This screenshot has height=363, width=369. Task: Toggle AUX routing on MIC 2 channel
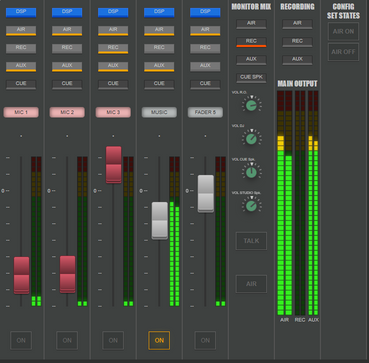coord(67,66)
